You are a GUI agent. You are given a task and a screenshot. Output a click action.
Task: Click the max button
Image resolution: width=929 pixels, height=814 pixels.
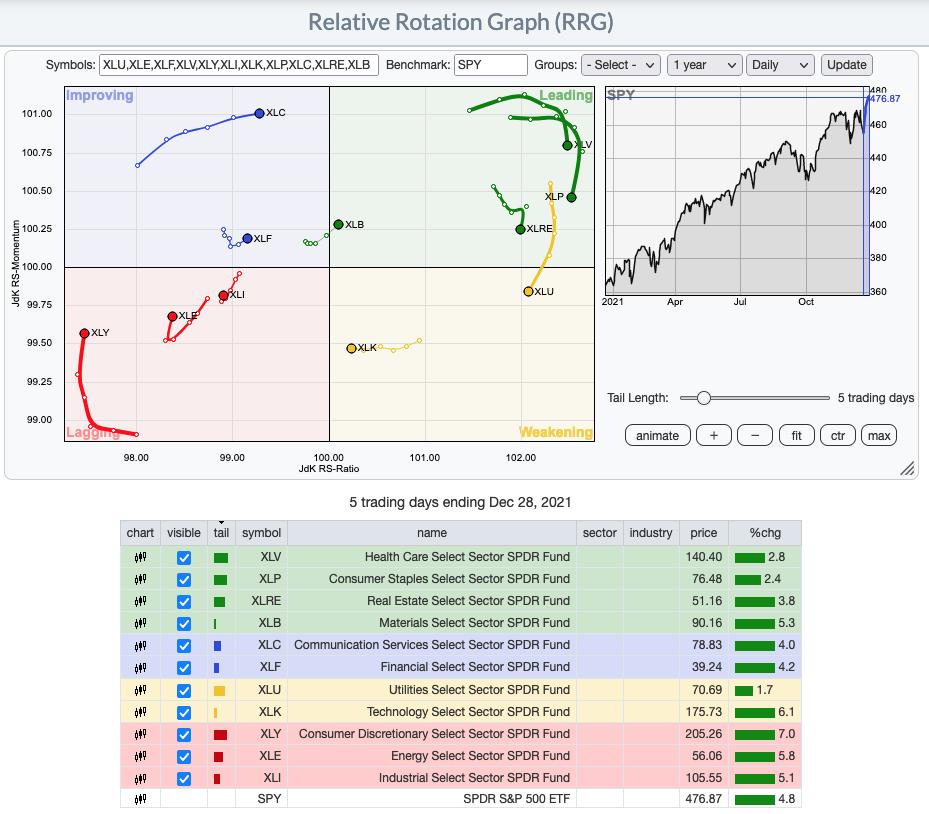tap(879, 435)
